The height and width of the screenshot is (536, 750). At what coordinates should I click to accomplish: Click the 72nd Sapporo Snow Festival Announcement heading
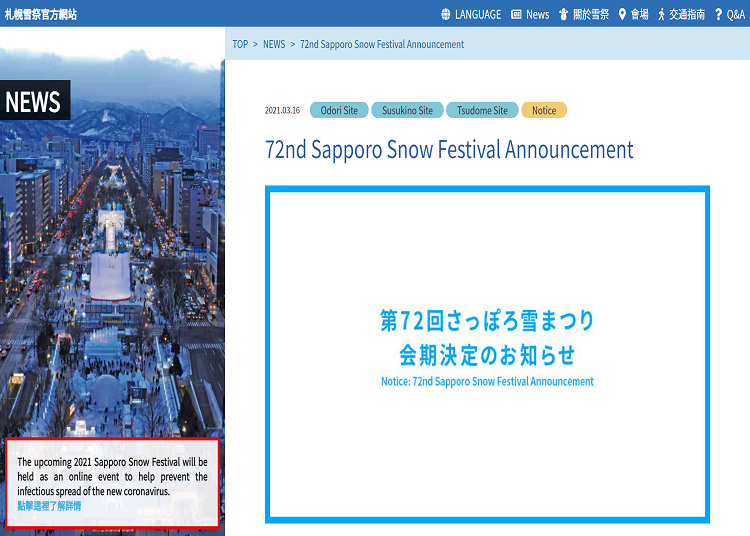point(449,149)
